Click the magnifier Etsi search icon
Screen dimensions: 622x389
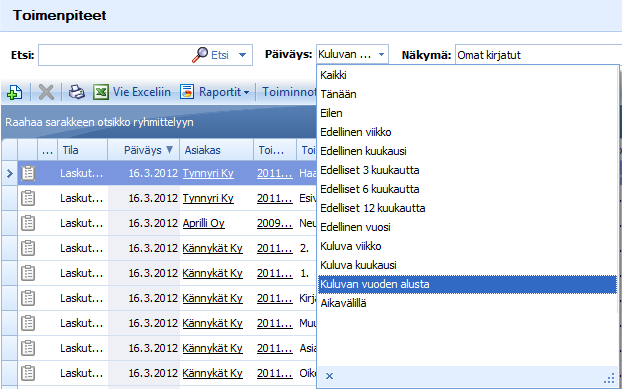(200, 55)
